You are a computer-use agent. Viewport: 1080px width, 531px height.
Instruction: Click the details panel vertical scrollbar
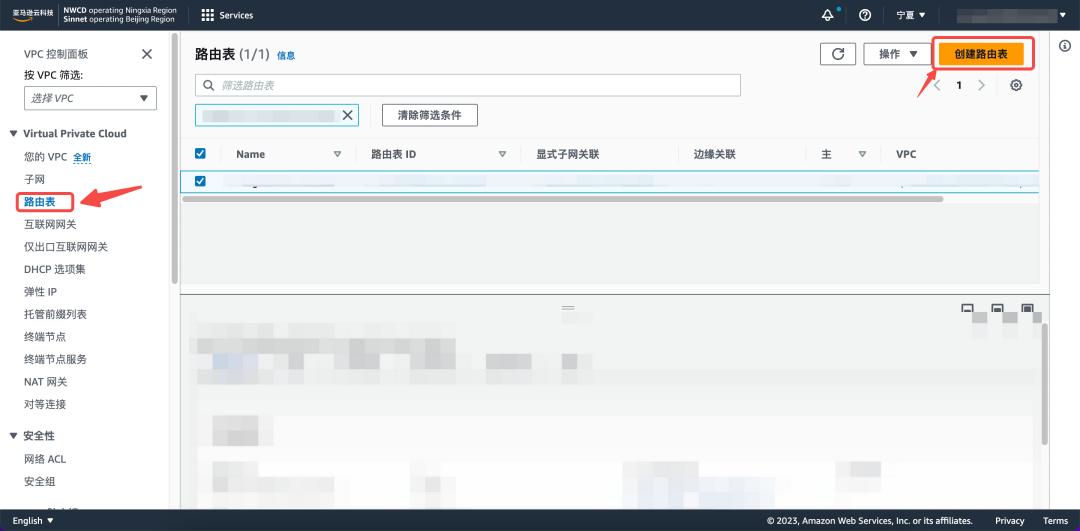point(1045,384)
